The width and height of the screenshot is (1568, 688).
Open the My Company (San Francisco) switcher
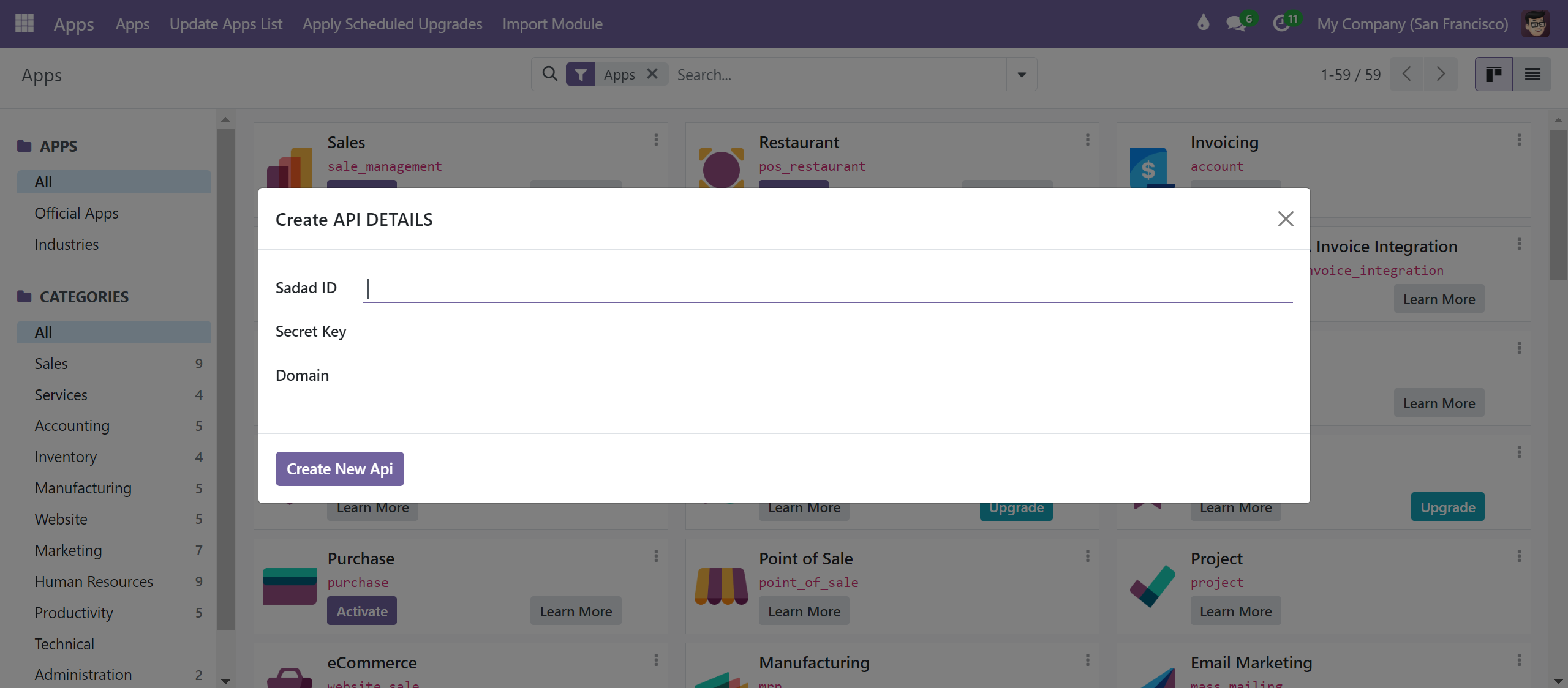tap(1412, 24)
